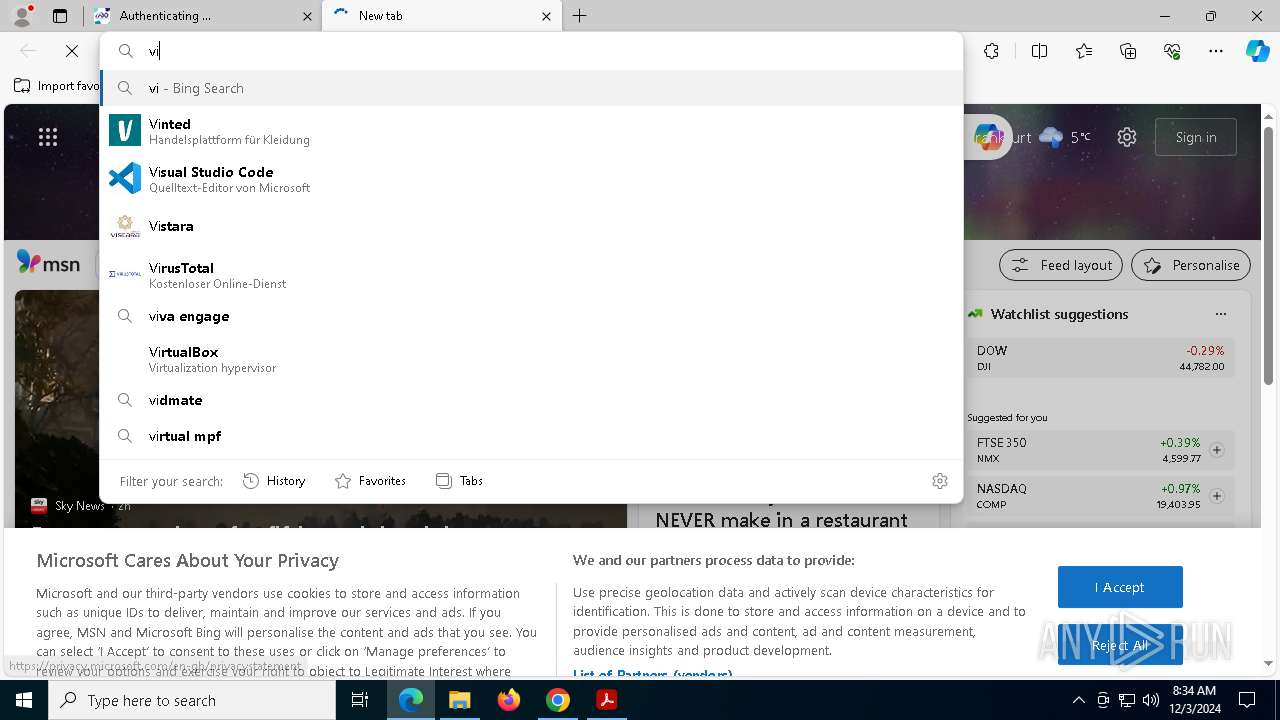
Task: Open the Feed layout options
Action: click(1062, 265)
